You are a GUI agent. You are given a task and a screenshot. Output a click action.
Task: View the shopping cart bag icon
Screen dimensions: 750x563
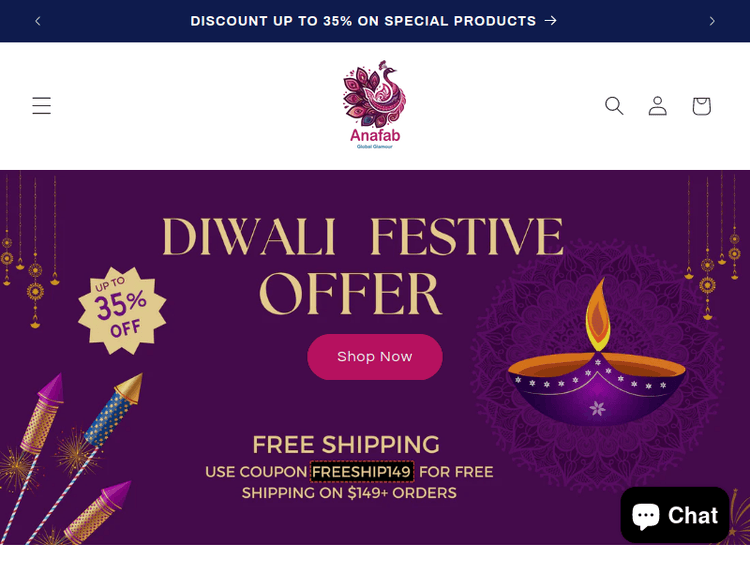pos(702,106)
